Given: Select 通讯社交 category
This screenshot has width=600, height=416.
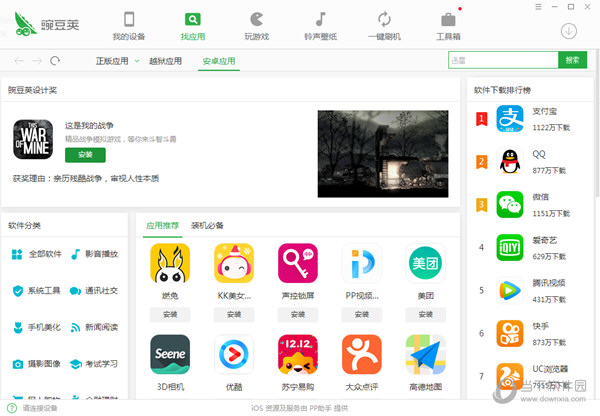Looking at the screenshot, I should pos(95,290).
